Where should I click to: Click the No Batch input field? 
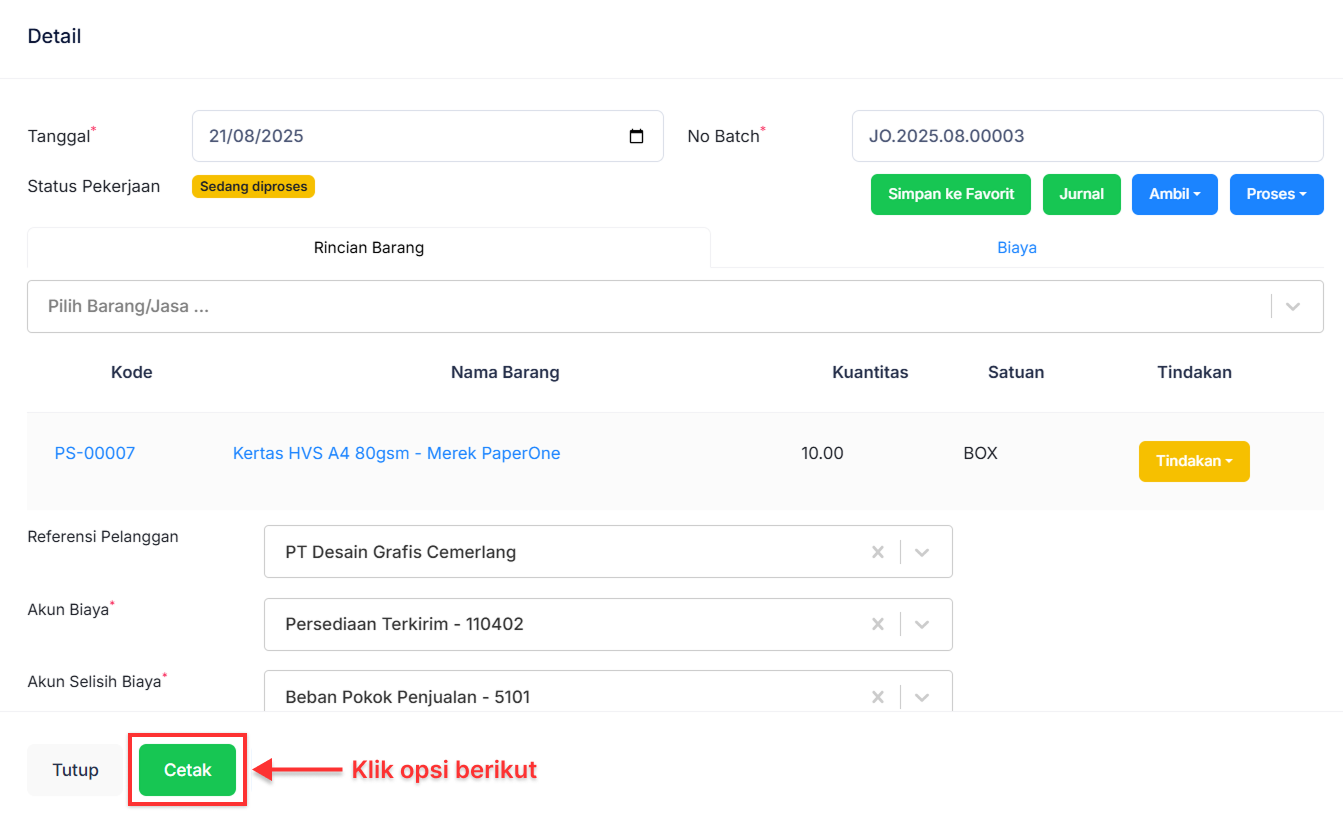pos(1087,136)
